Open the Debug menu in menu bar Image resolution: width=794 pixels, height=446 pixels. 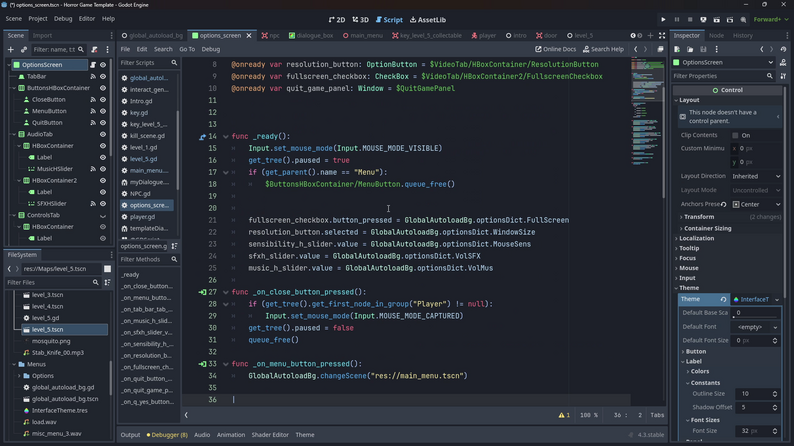tap(63, 19)
